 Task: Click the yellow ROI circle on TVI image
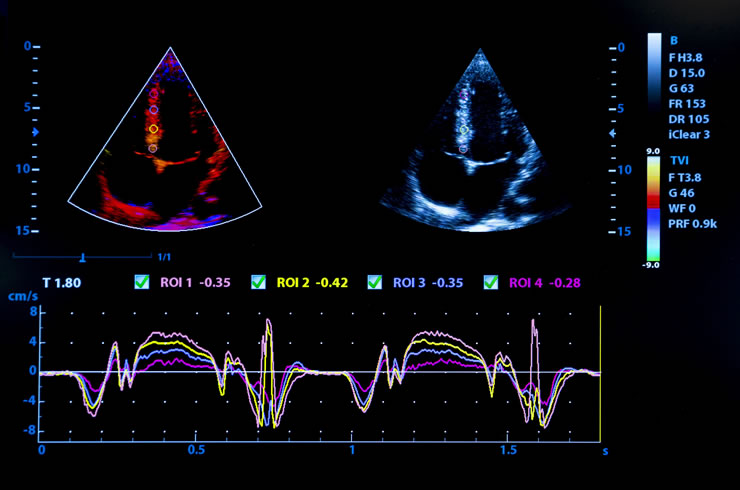pyautogui.click(x=153, y=129)
